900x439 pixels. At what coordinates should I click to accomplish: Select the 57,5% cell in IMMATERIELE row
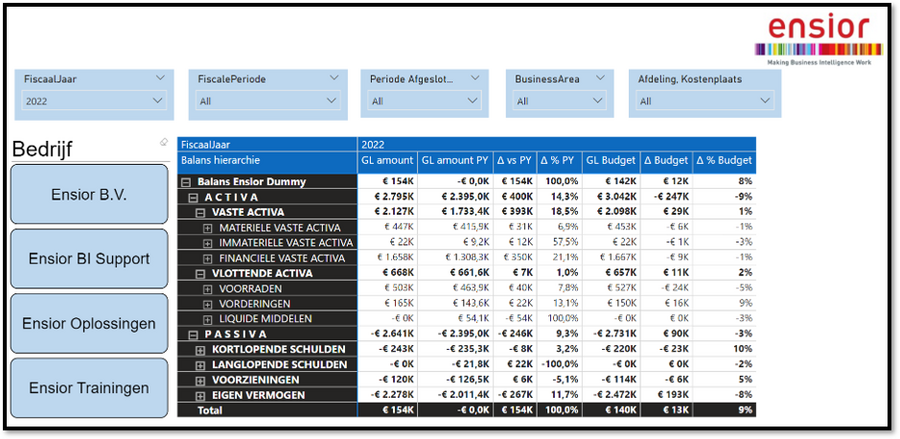coord(560,243)
